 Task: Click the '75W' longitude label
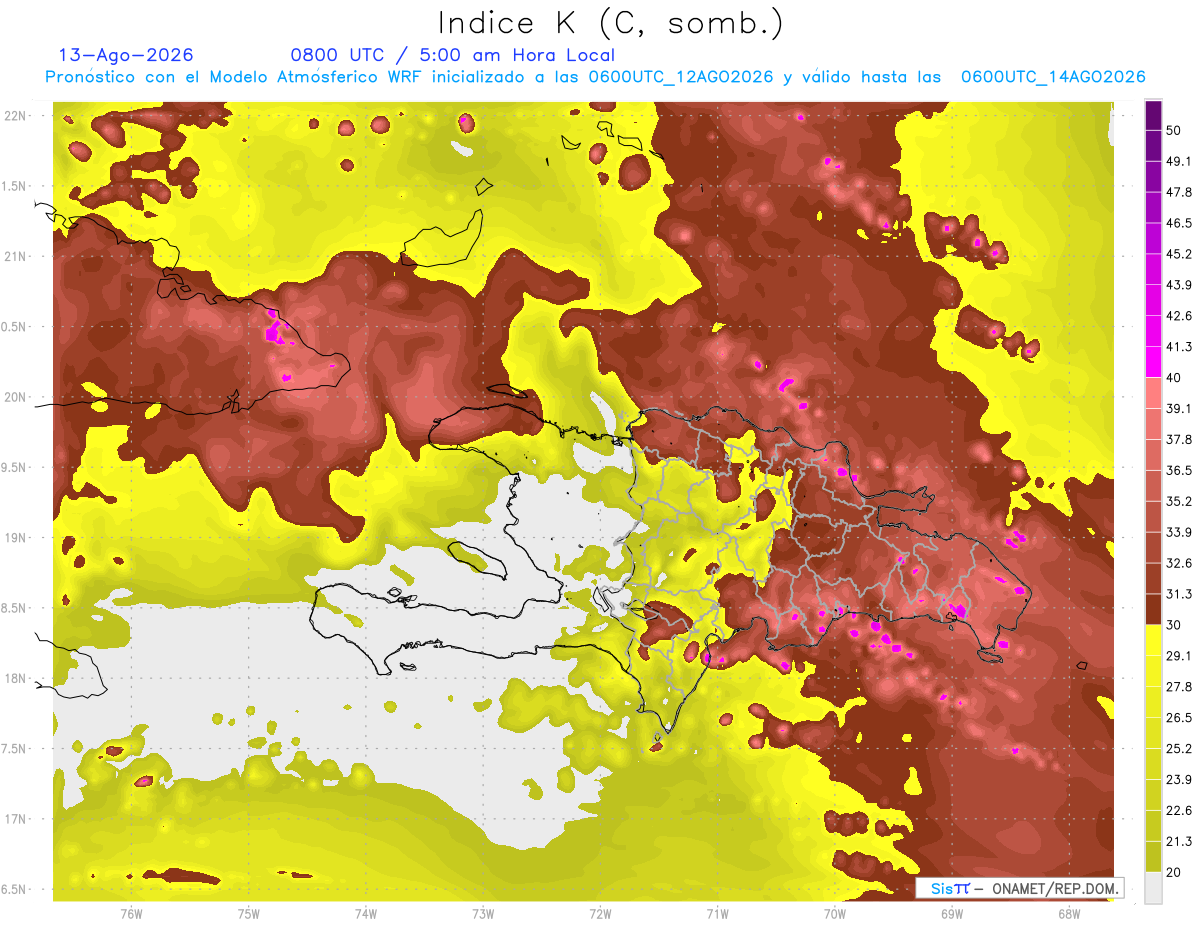tap(249, 914)
